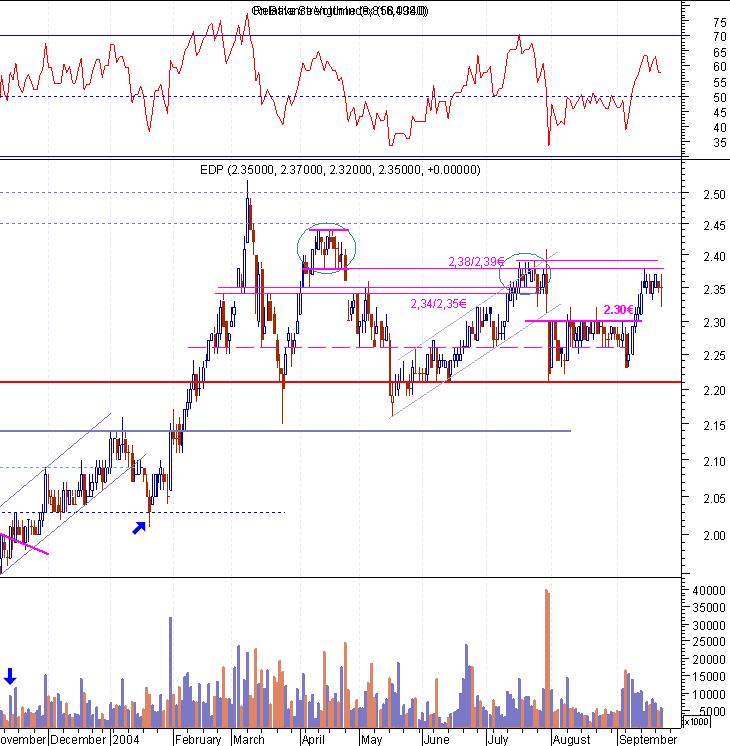The height and width of the screenshot is (746, 730).
Task: Click the 2.35 price axis value
Action: point(714,290)
